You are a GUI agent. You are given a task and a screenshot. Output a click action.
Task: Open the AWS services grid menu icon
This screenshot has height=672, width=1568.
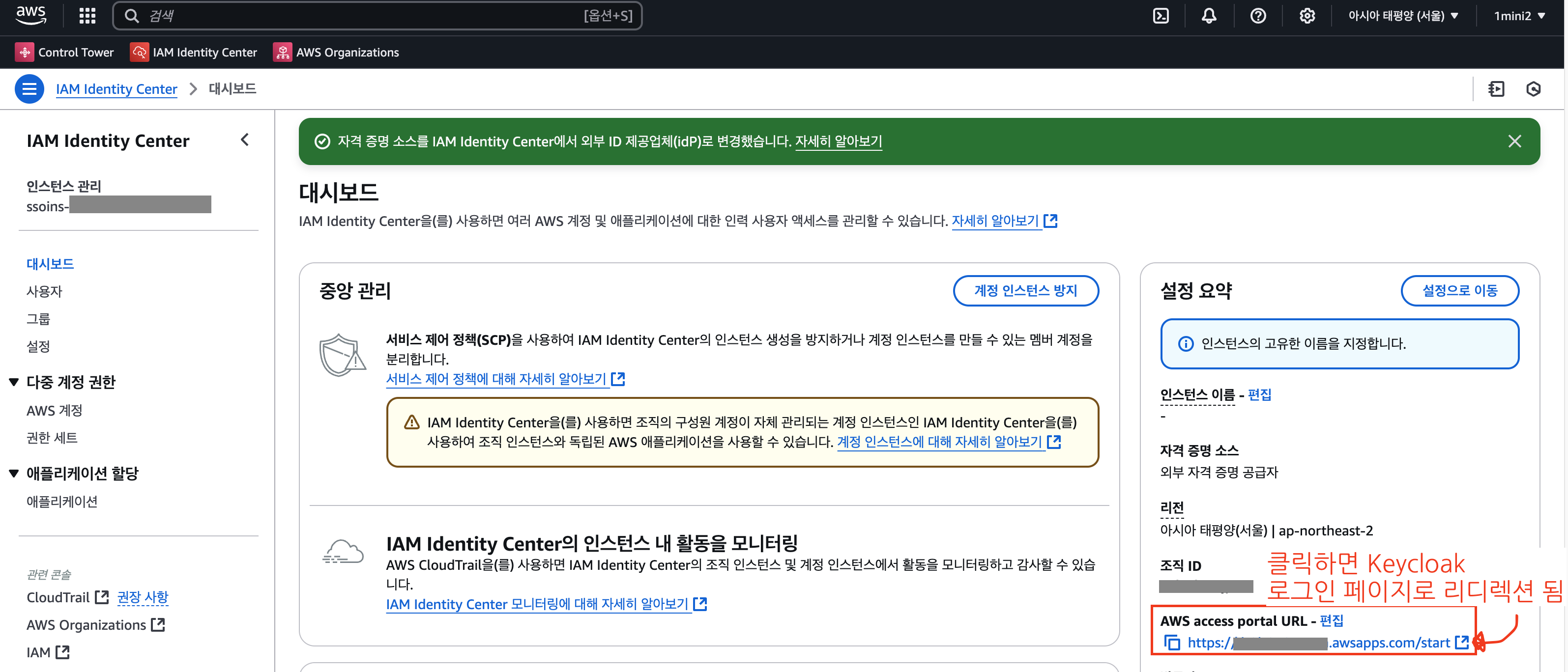pos(87,16)
